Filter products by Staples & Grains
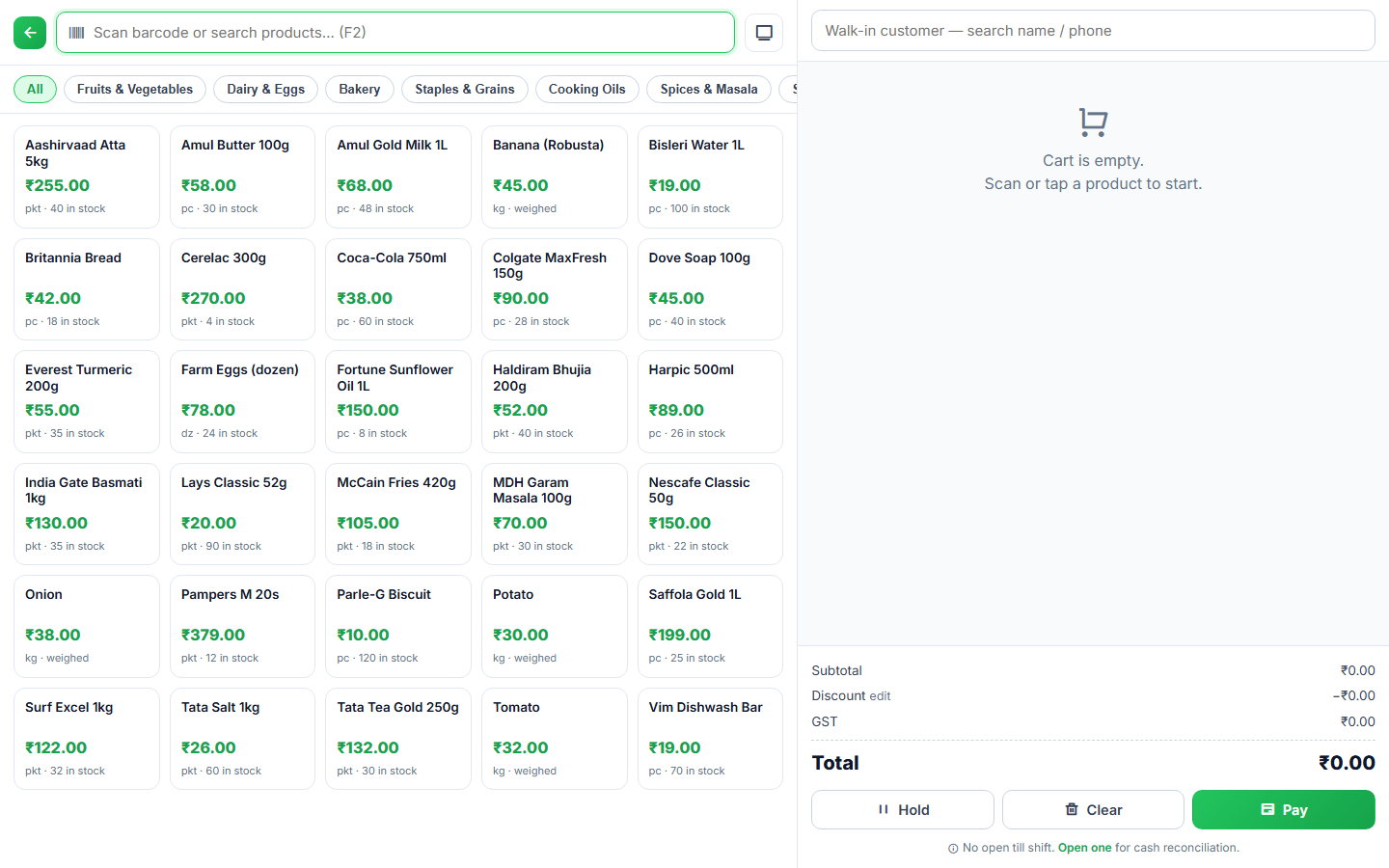 [x=465, y=90]
